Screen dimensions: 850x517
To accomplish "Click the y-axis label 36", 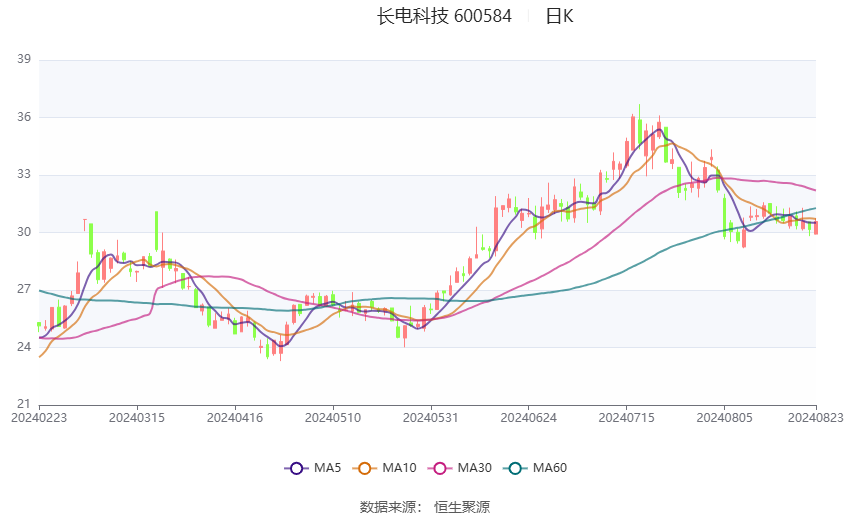I will pos(24,117).
